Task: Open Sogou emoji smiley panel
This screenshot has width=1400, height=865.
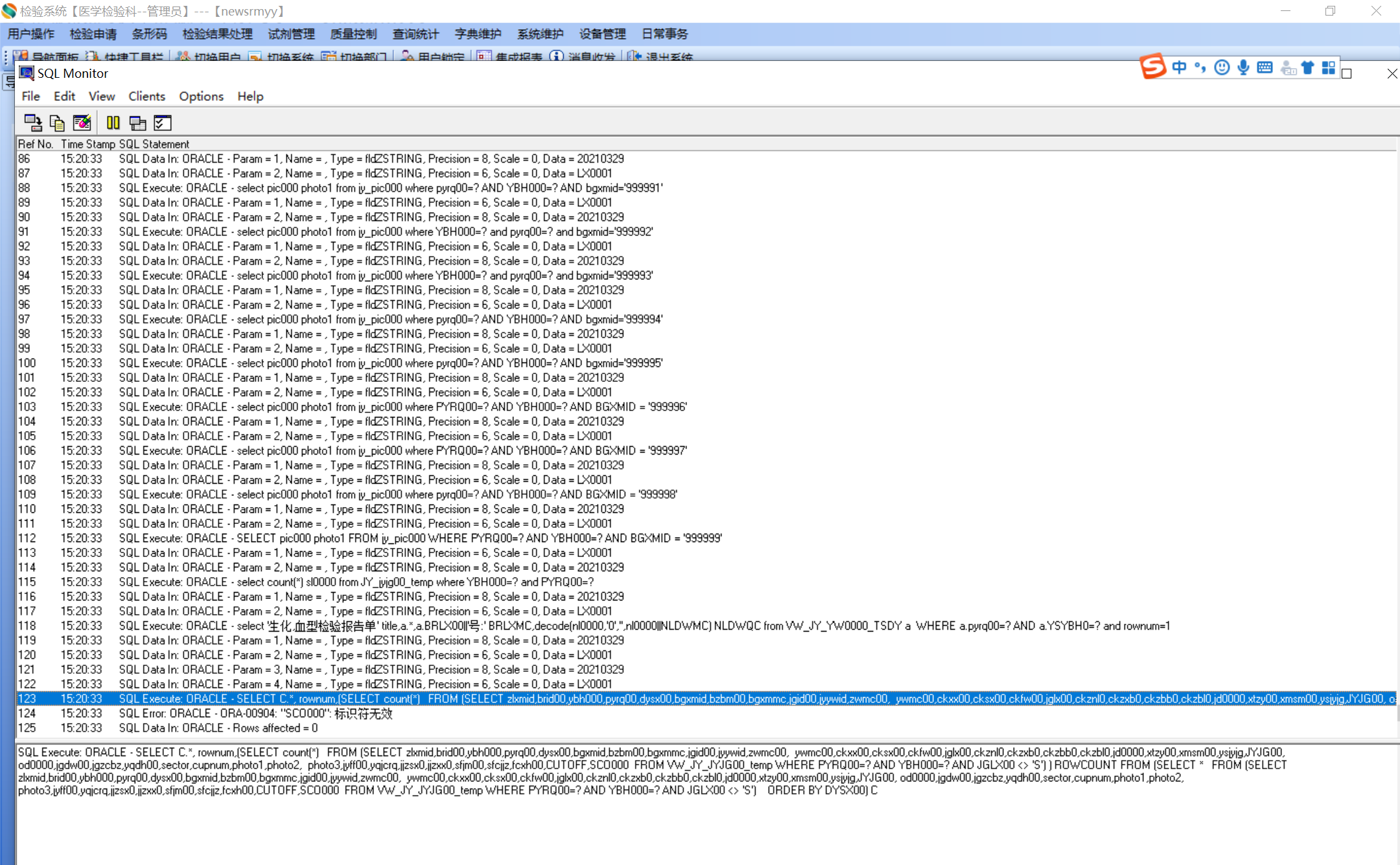Action: [x=1222, y=67]
